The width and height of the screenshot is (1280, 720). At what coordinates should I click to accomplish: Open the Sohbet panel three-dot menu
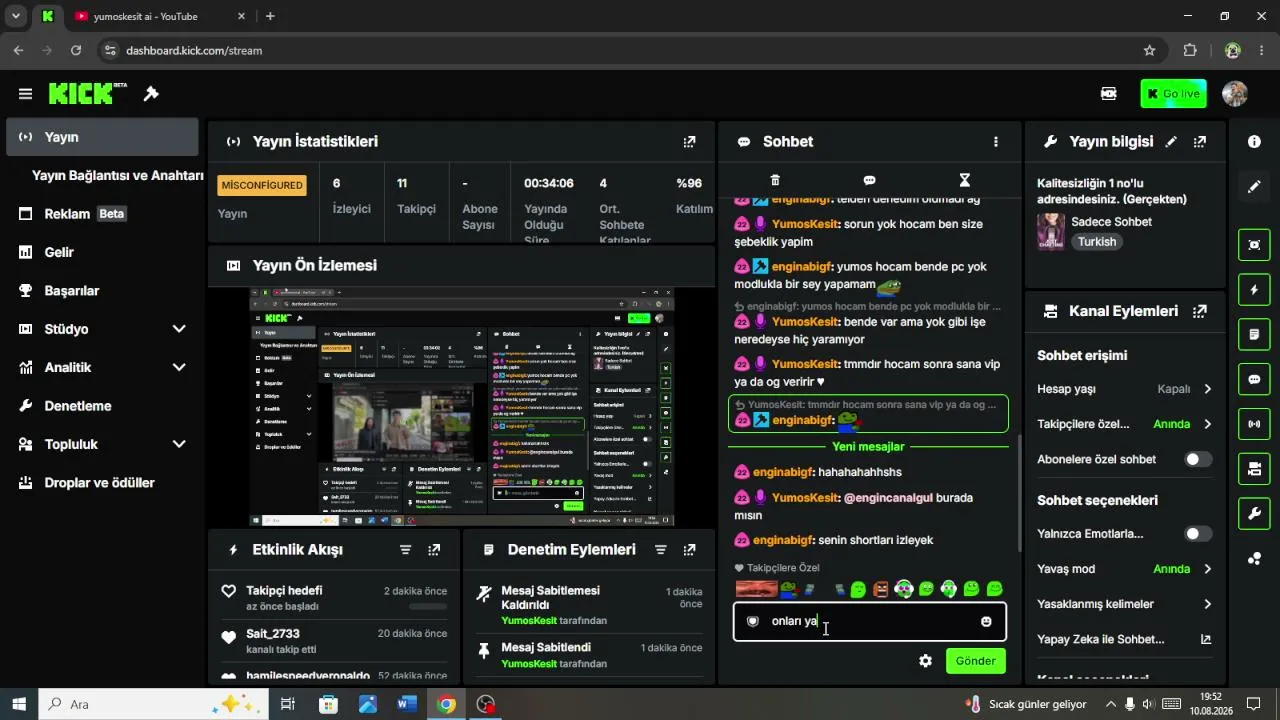(x=996, y=142)
